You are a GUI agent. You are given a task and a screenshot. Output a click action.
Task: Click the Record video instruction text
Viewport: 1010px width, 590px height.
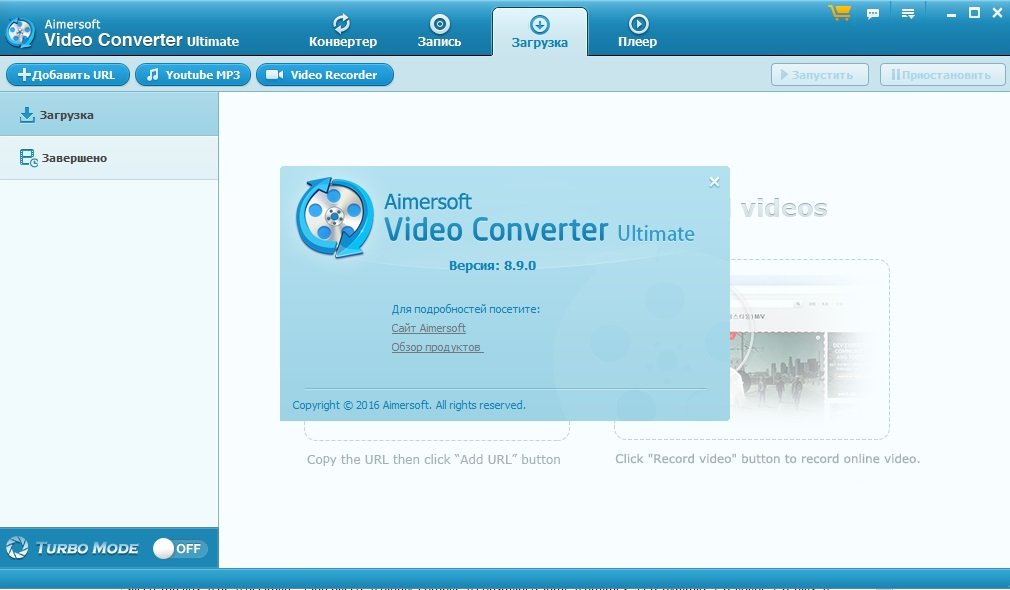coord(767,459)
